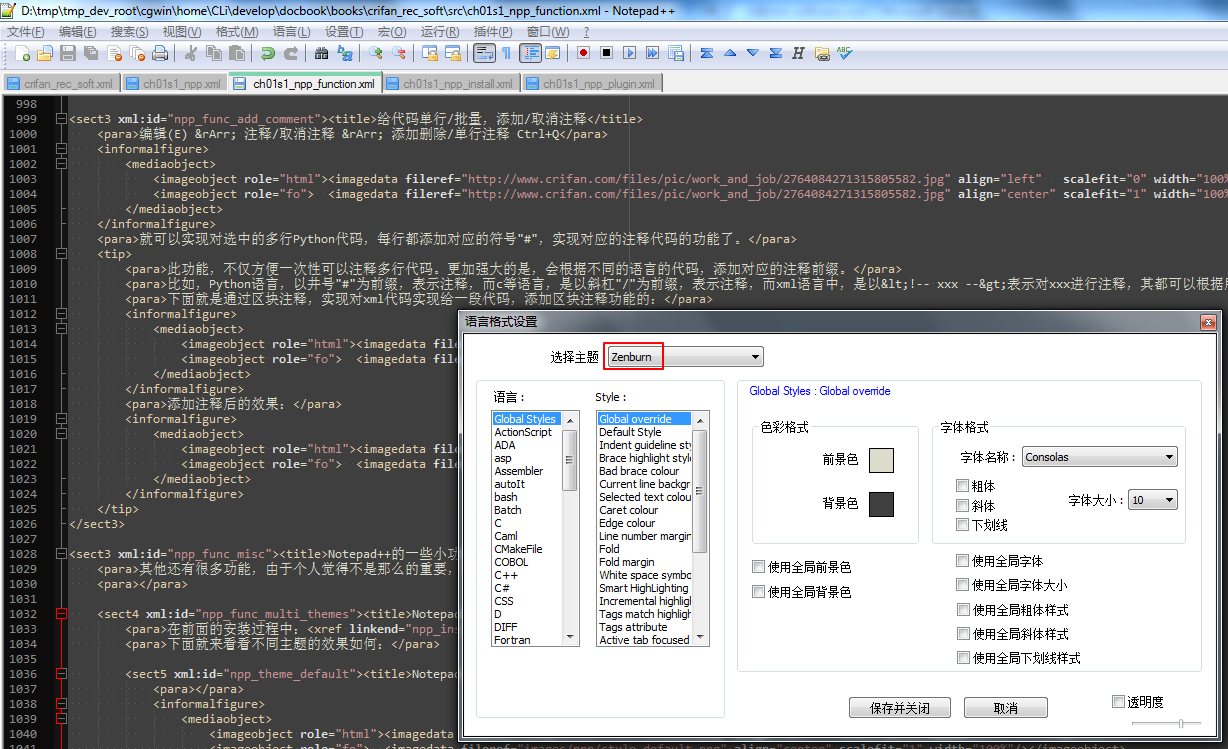Click the 保存并关闭 button
The width and height of the screenshot is (1228, 749).
[899, 708]
